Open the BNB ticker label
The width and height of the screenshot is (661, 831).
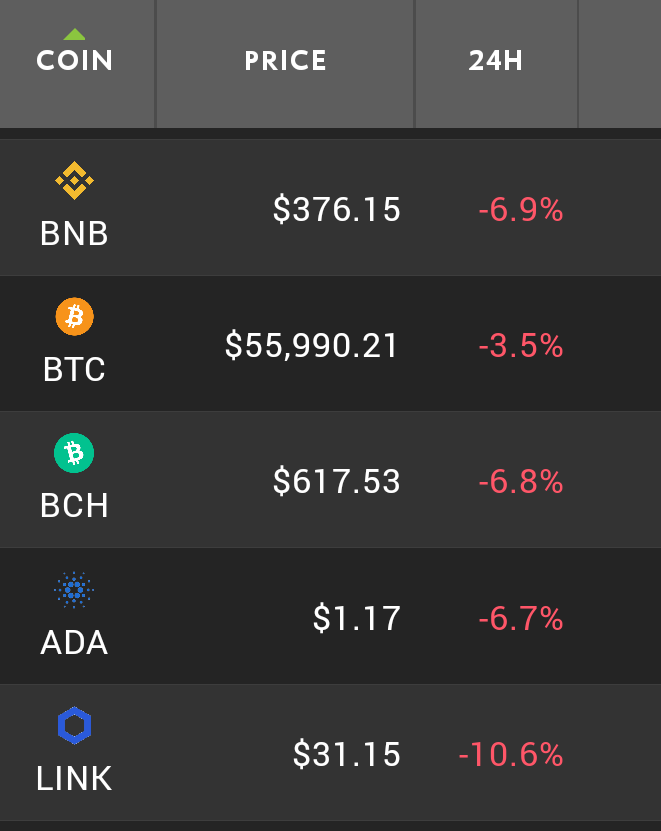pos(74,233)
